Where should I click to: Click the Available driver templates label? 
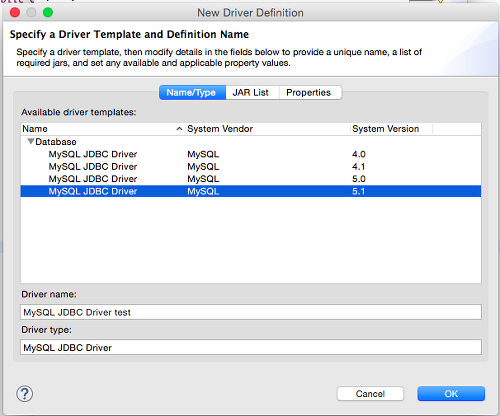[79, 112]
